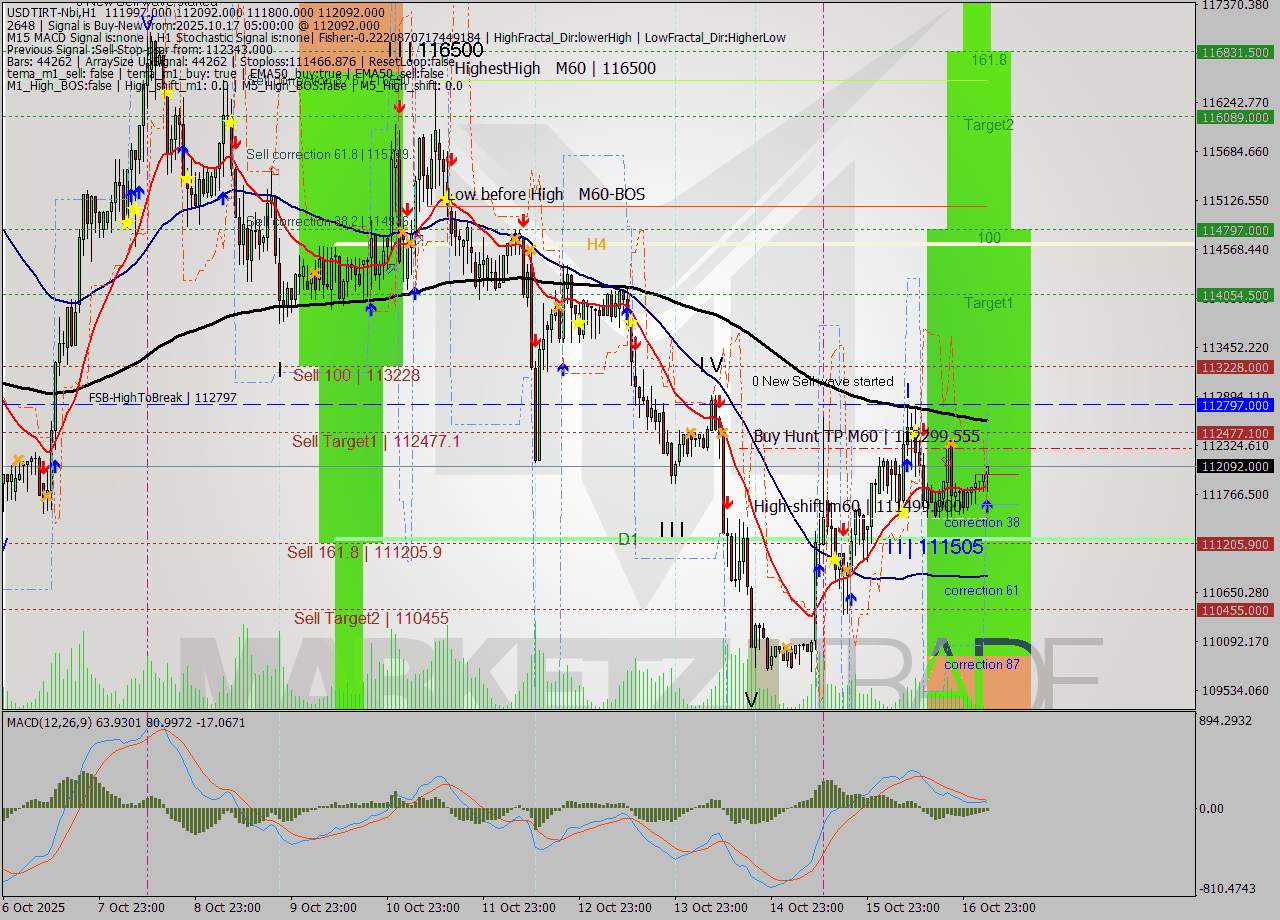Click the blue buy arrow below the 10 Oct candles

tap(414, 293)
